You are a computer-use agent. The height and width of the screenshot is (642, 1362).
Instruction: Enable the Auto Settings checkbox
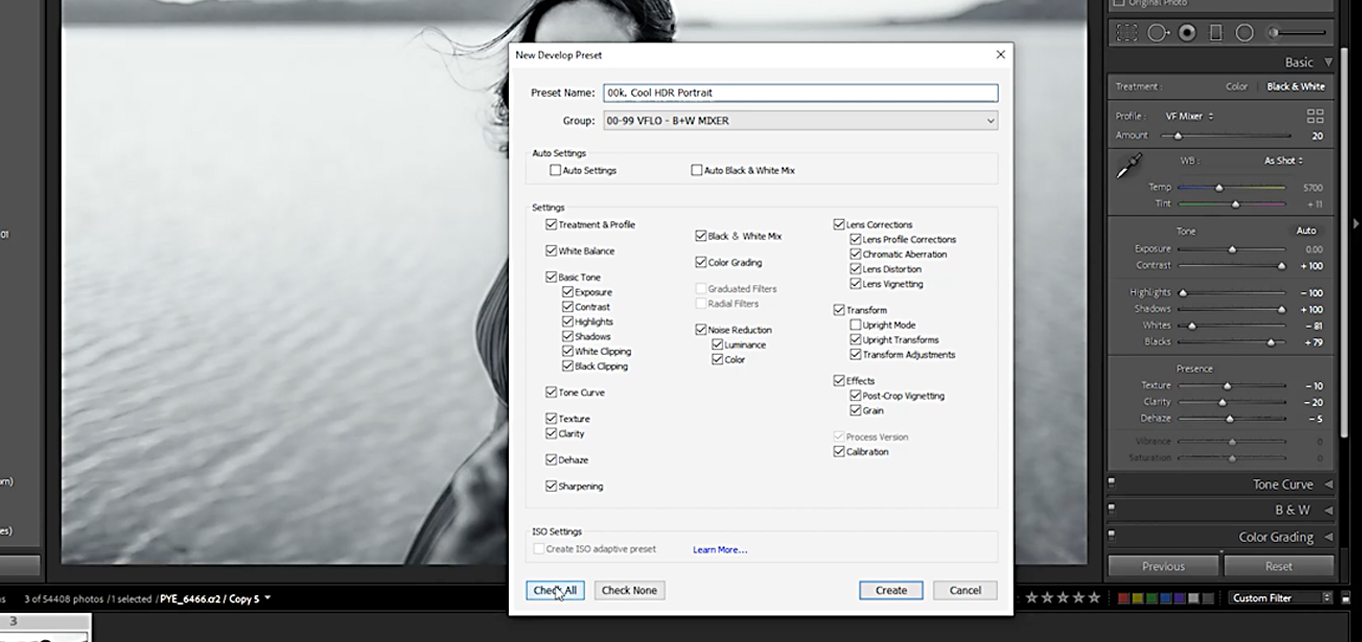pyautogui.click(x=555, y=170)
